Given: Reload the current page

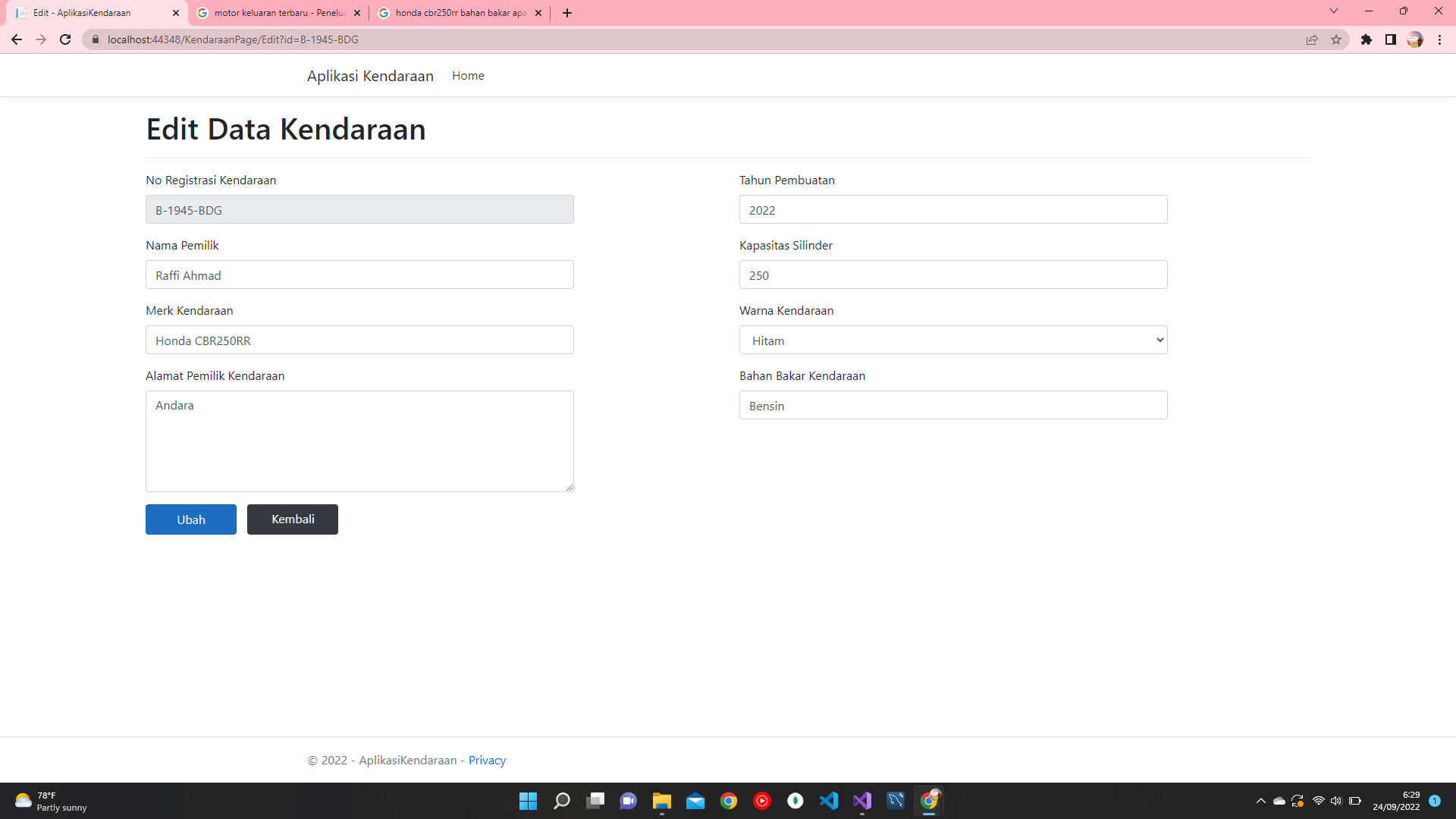Looking at the screenshot, I should point(65,39).
